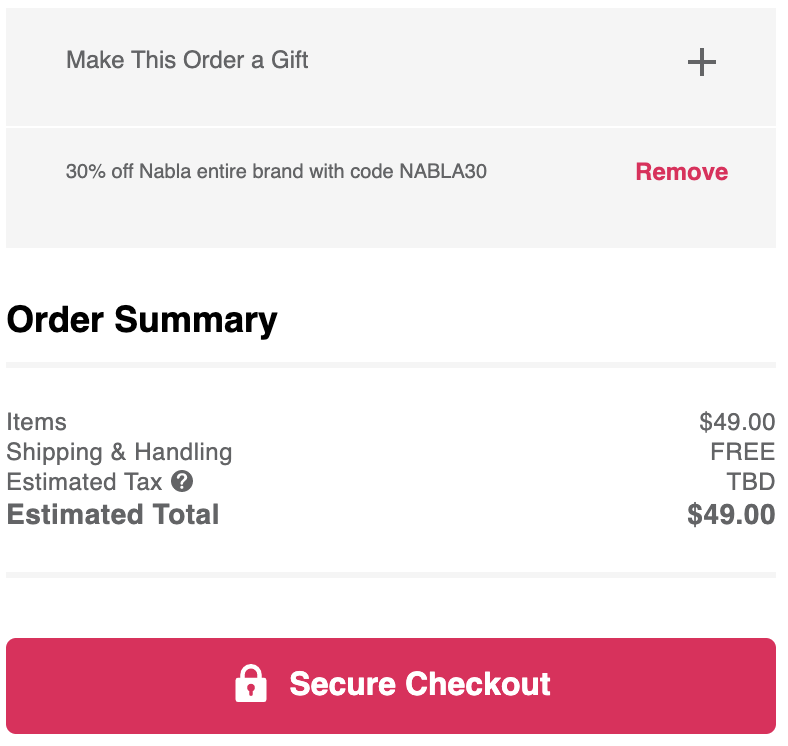Open the Estimated Tax help question mark

pos(182,481)
